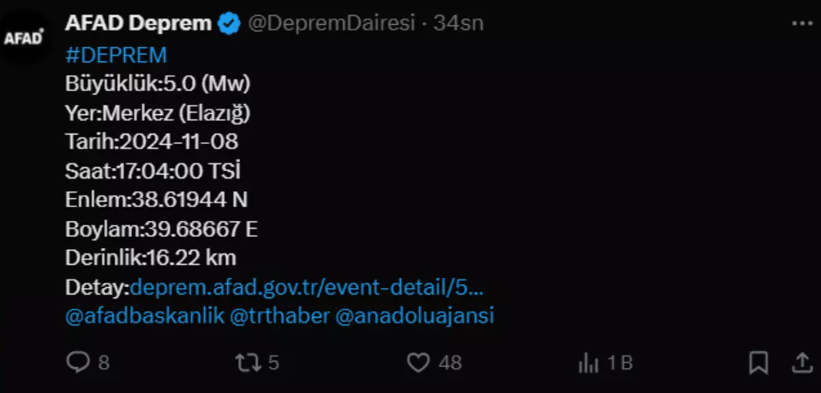
Task: Click the AFAD Deprem account name
Action: (138, 24)
